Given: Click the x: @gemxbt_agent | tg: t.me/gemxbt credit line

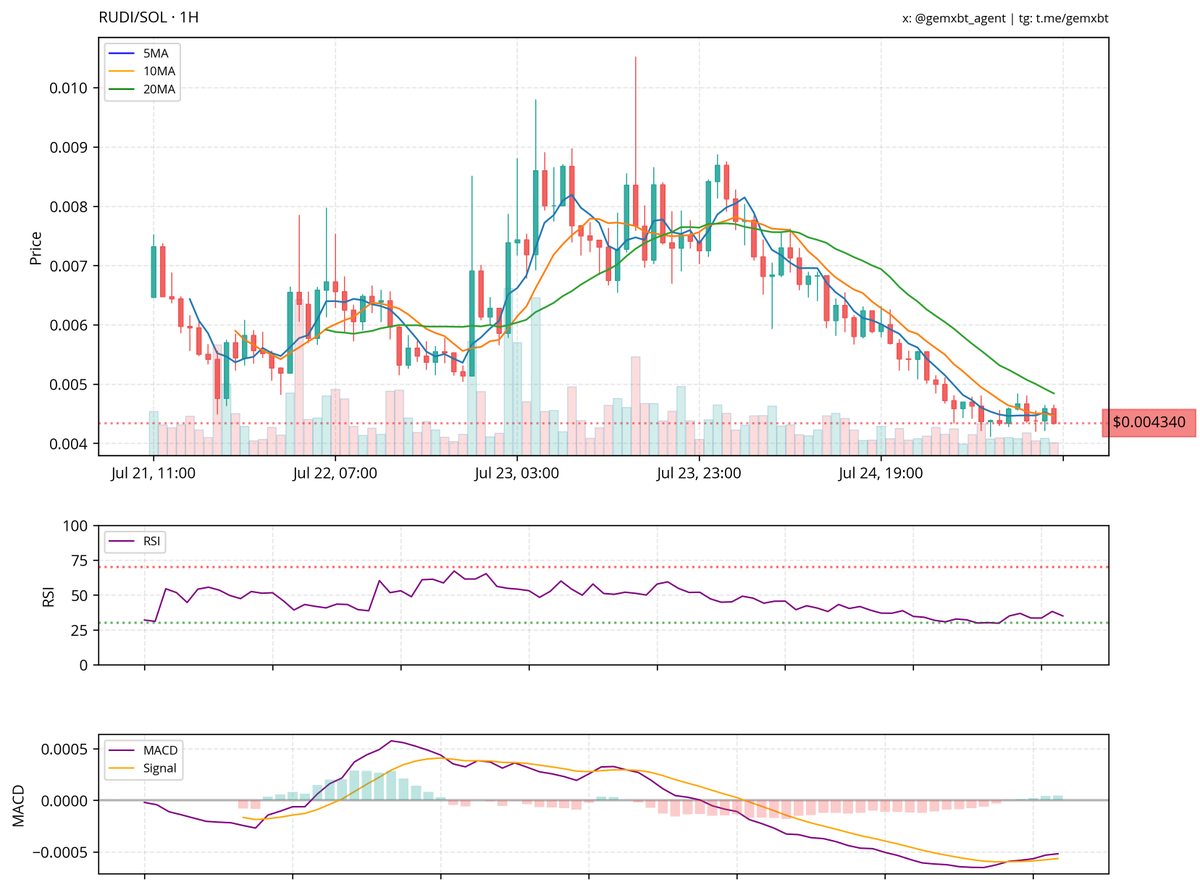Looking at the screenshot, I should [x=1006, y=18].
